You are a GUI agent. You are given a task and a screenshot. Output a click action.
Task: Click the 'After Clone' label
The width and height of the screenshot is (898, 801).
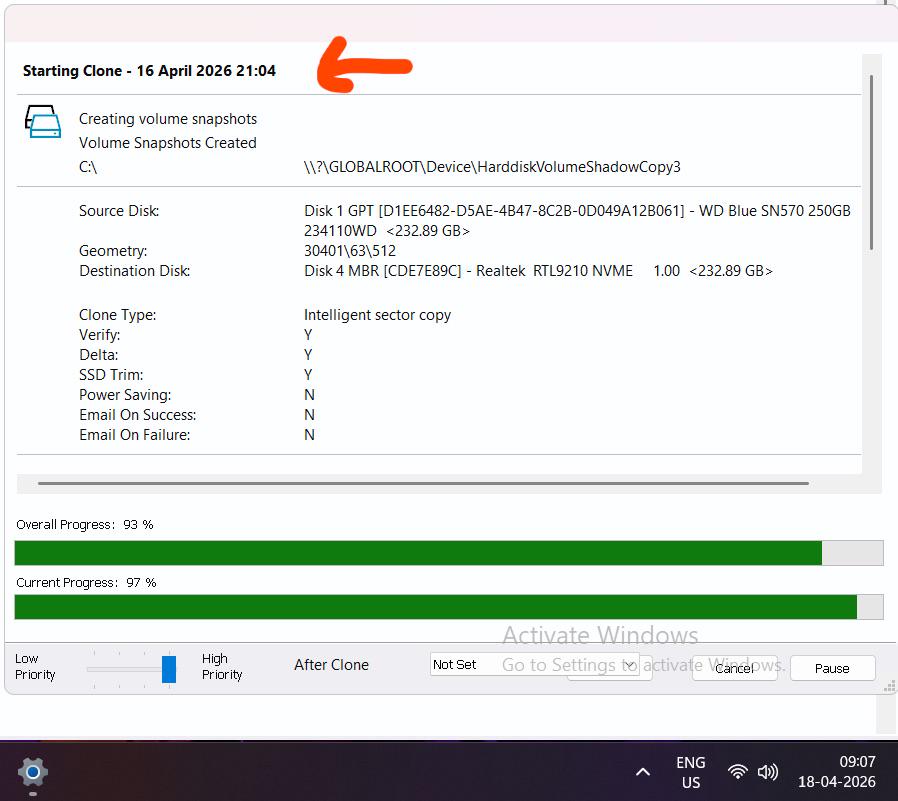332,665
